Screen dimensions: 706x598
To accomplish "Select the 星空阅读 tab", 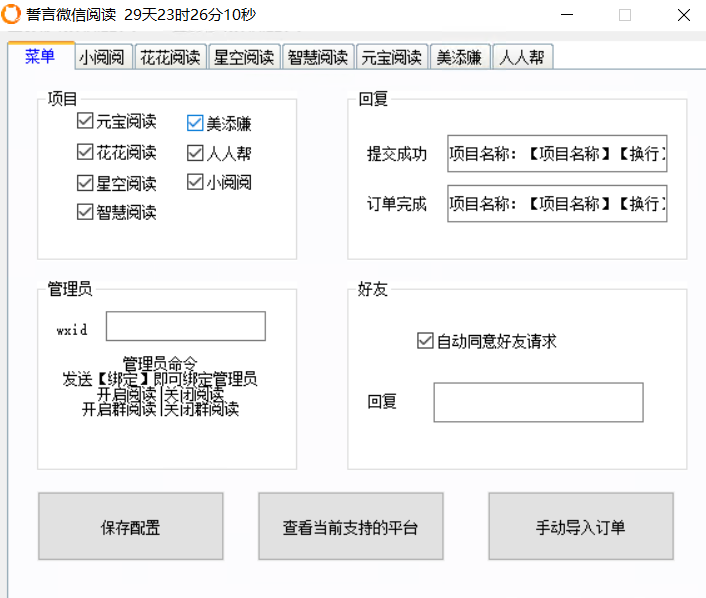I will pyautogui.click(x=243, y=57).
